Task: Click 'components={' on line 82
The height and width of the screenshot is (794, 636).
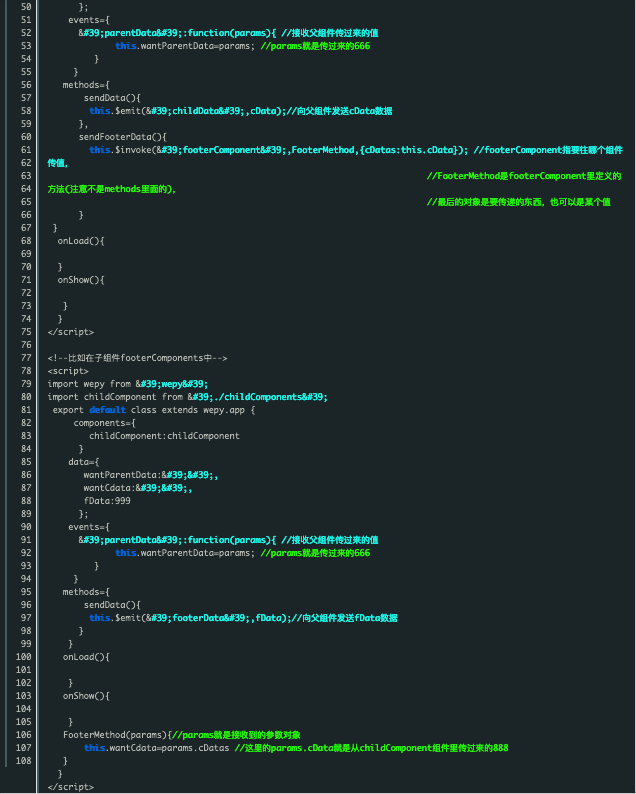Action: point(104,423)
